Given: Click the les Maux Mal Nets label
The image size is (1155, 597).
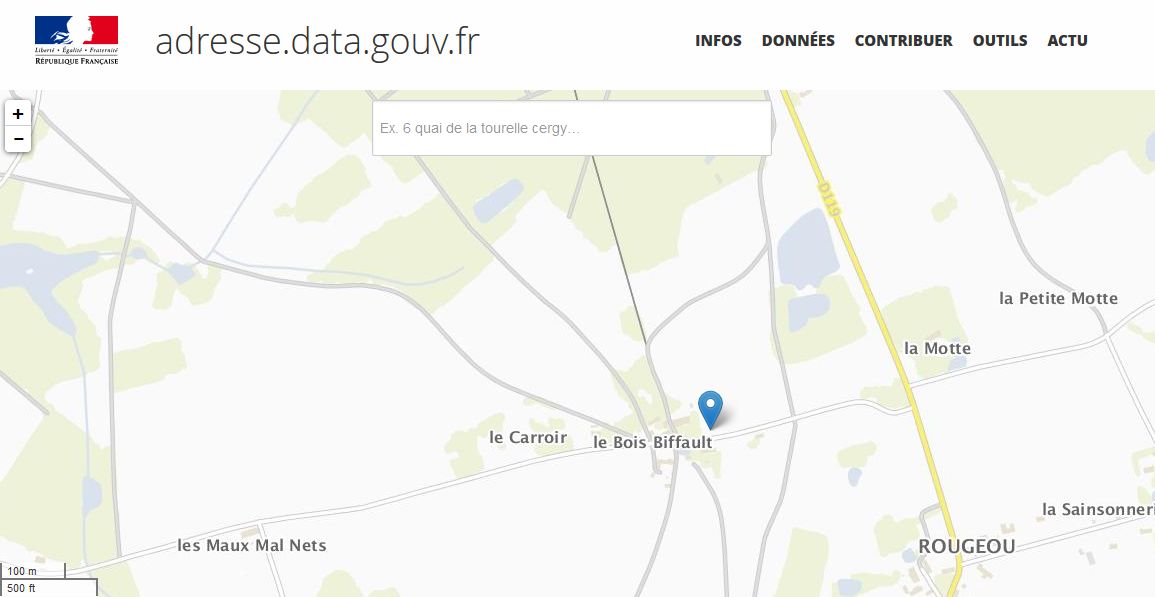Looking at the screenshot, I should [x=252, y=545].
